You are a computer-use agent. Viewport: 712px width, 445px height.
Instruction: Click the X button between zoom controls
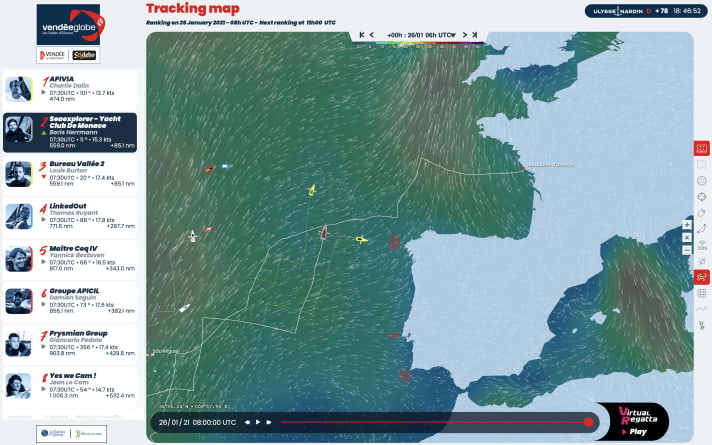(687, 237)
